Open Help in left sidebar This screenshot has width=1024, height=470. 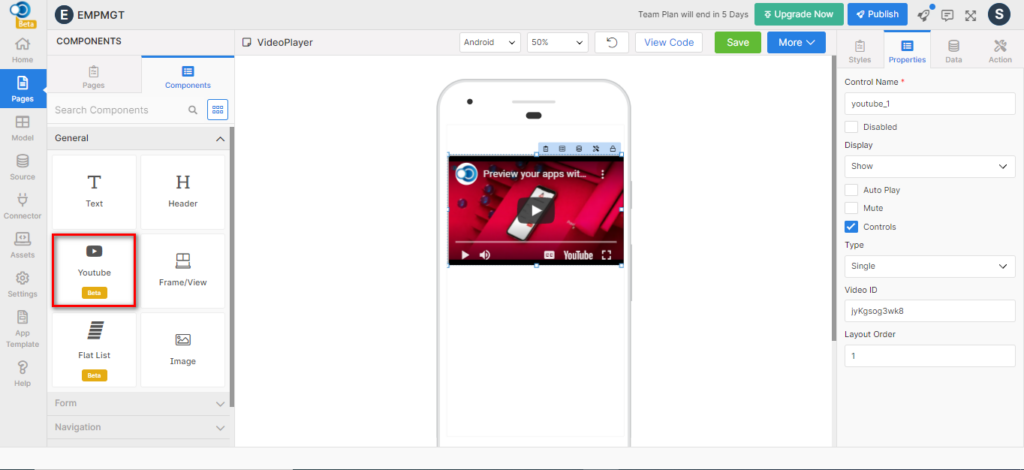pos(22,374)
